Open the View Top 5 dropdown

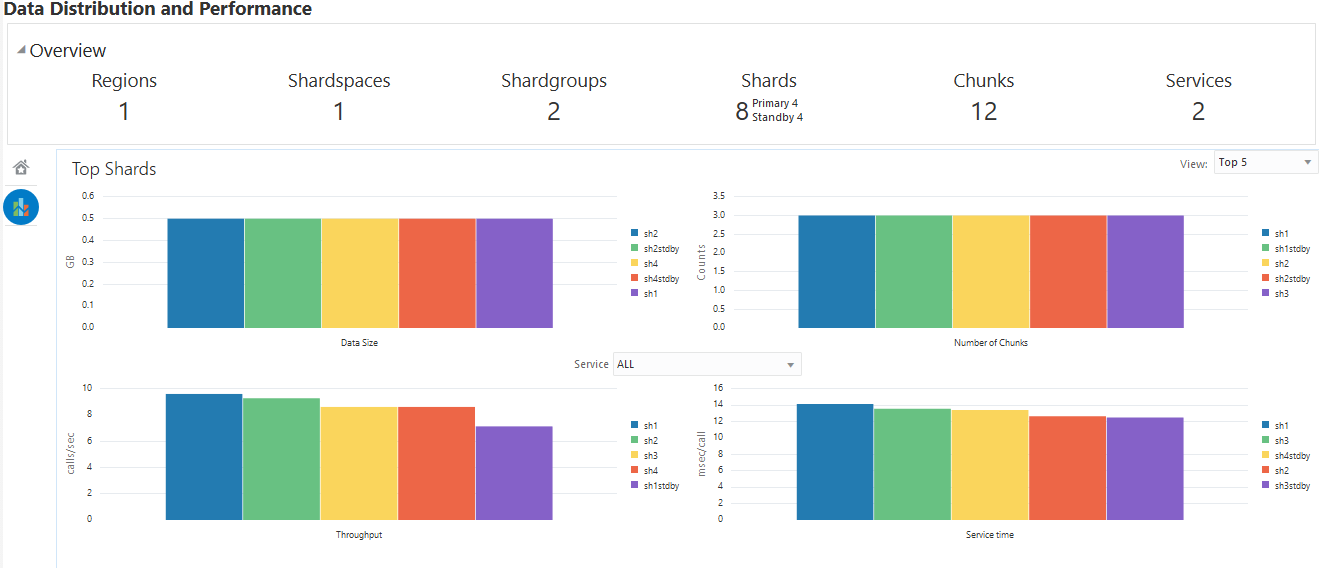(1266, 162)
